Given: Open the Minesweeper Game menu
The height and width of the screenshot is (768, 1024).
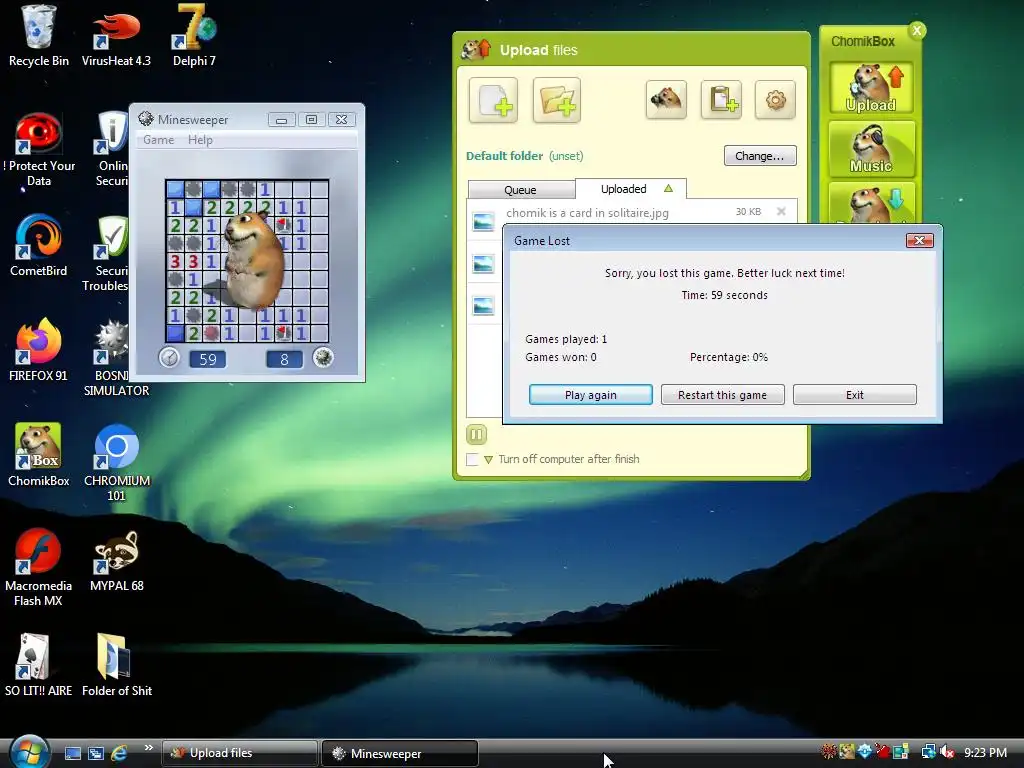Looking at the screenshot, I should click(x=159, y=140).
